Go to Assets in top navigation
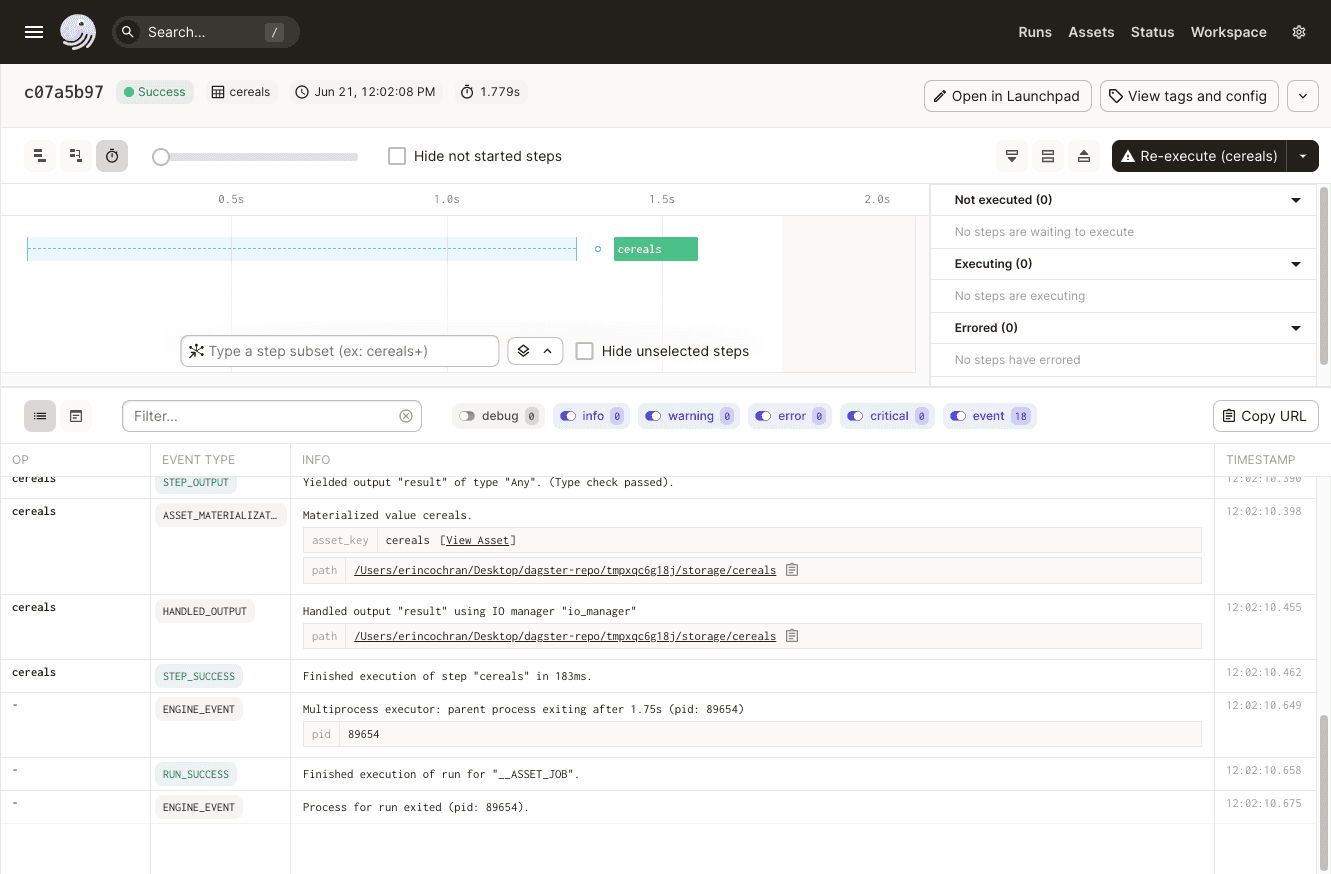Image resolution: width=1331 pixels, height=874 pixels. click(x=1091, y=32)
